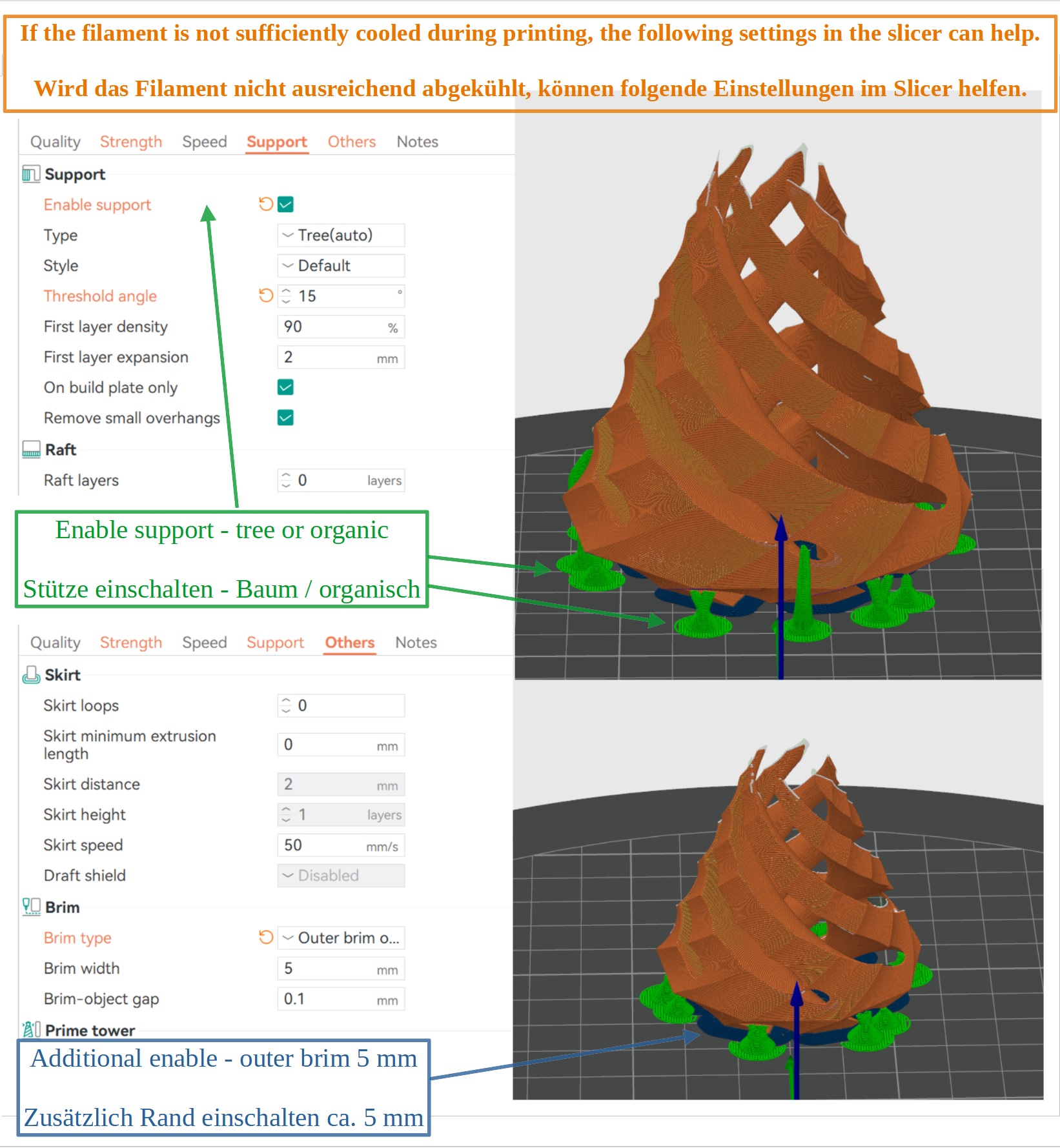The image size is (1060, 1148).
Task: Increase Raft layers using the up stepper
Action: (285, 476)
